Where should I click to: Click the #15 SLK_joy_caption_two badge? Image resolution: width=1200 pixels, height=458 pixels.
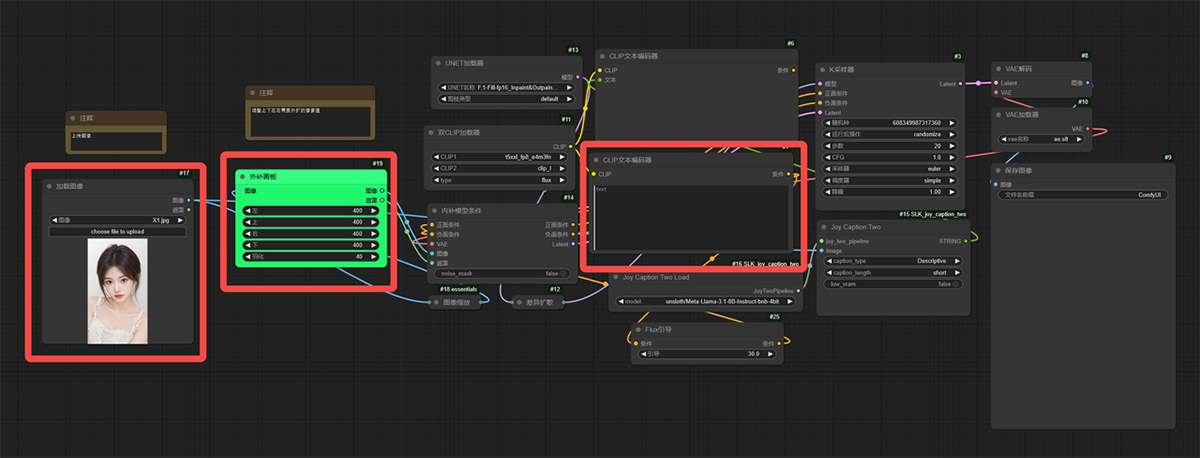point(932,214)
